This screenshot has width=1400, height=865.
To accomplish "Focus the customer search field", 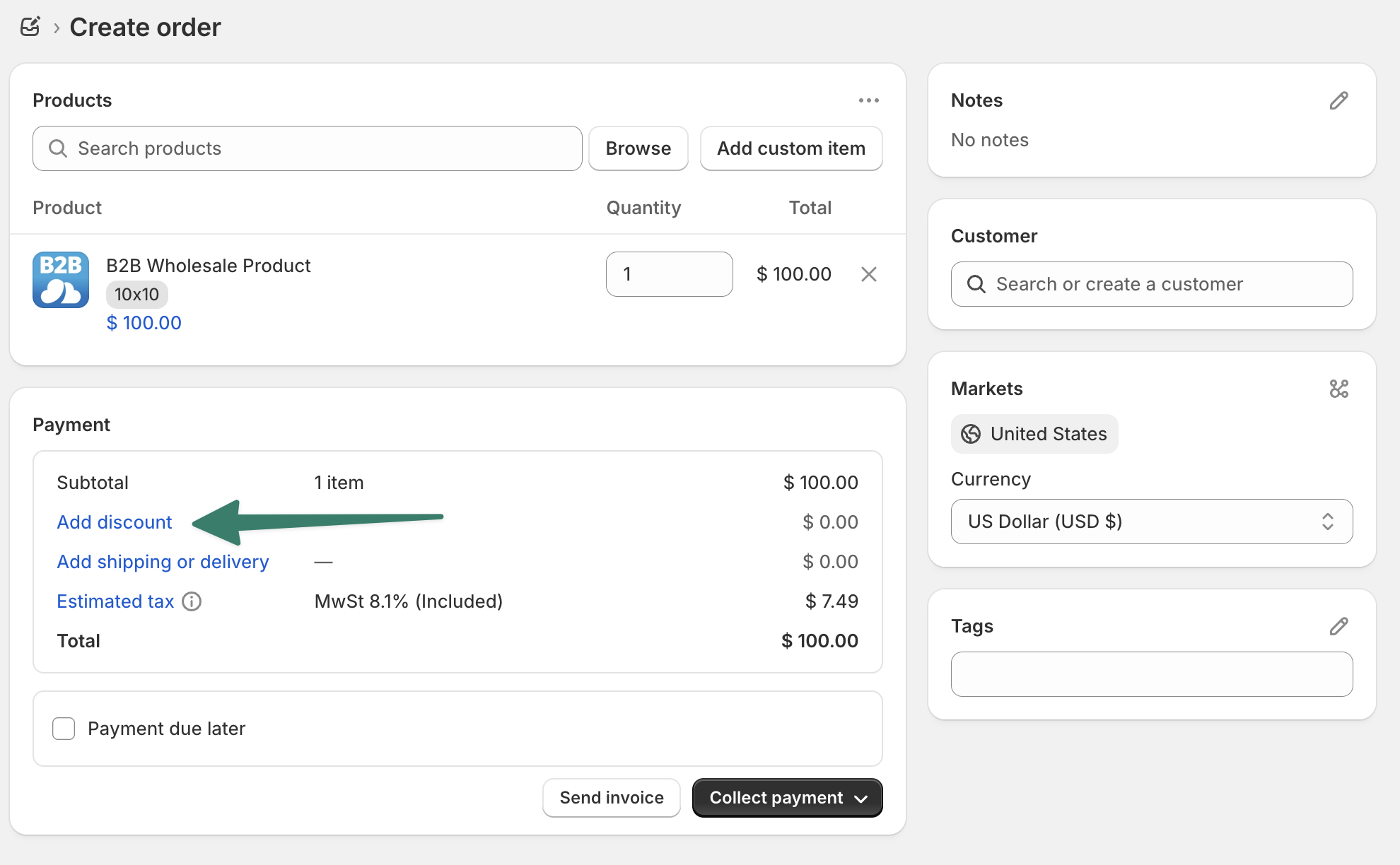I will [x=1151, y=284].
